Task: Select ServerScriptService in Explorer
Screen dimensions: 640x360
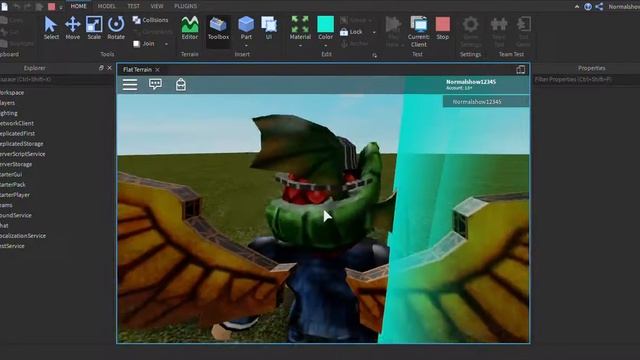Action: pos(22,154)
